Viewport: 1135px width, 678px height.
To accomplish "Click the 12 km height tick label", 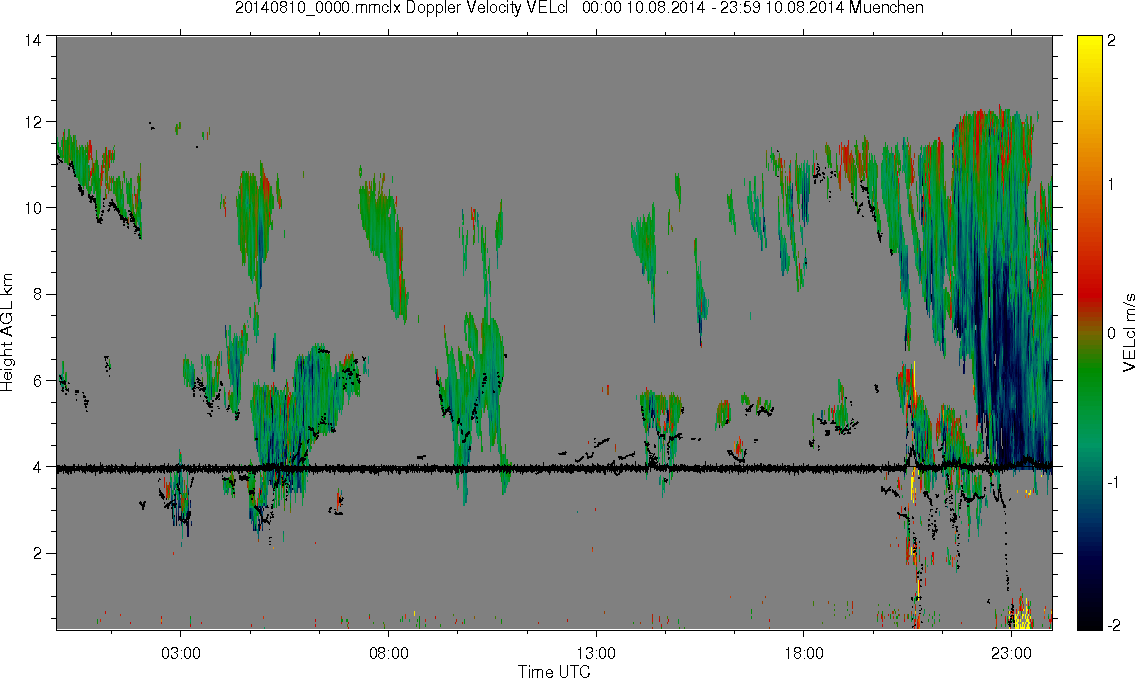I will tap(33, 122).
